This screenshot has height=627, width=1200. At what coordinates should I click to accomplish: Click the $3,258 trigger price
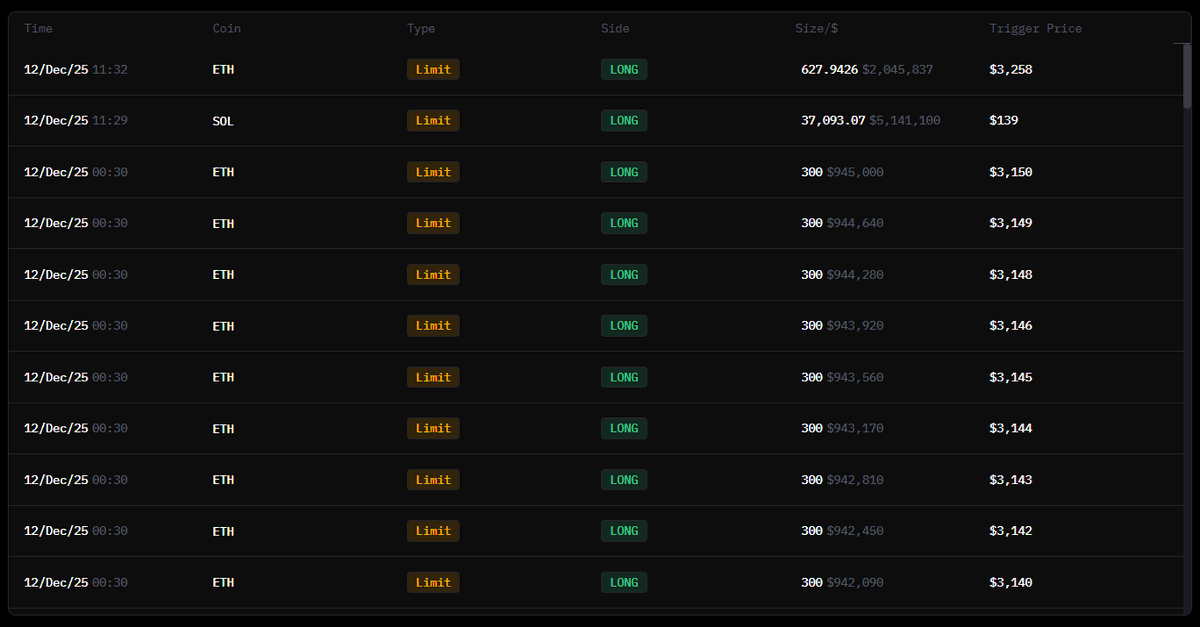point(1010,70)
